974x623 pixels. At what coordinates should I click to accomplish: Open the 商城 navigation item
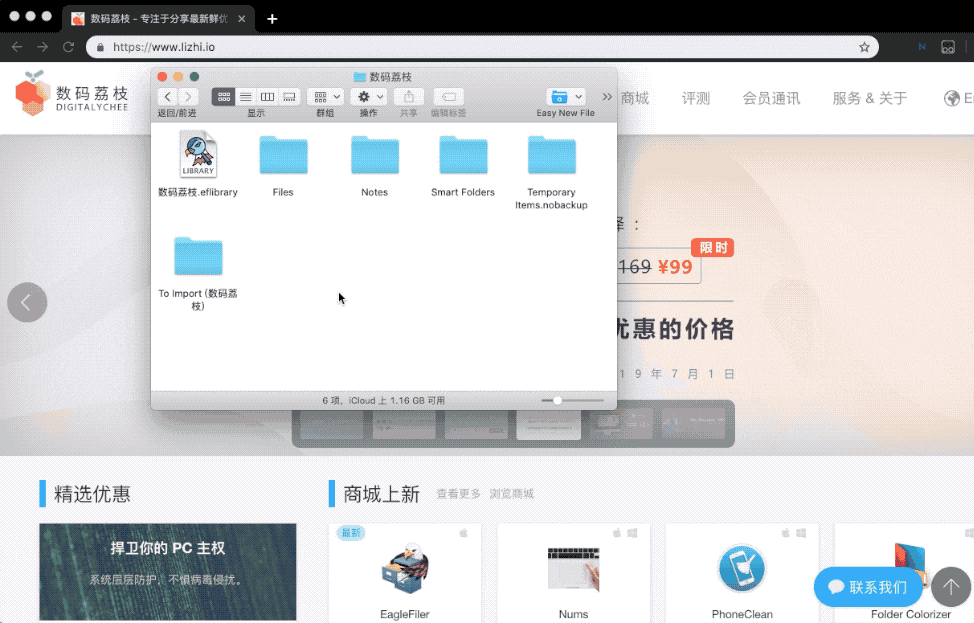(634, 98)
